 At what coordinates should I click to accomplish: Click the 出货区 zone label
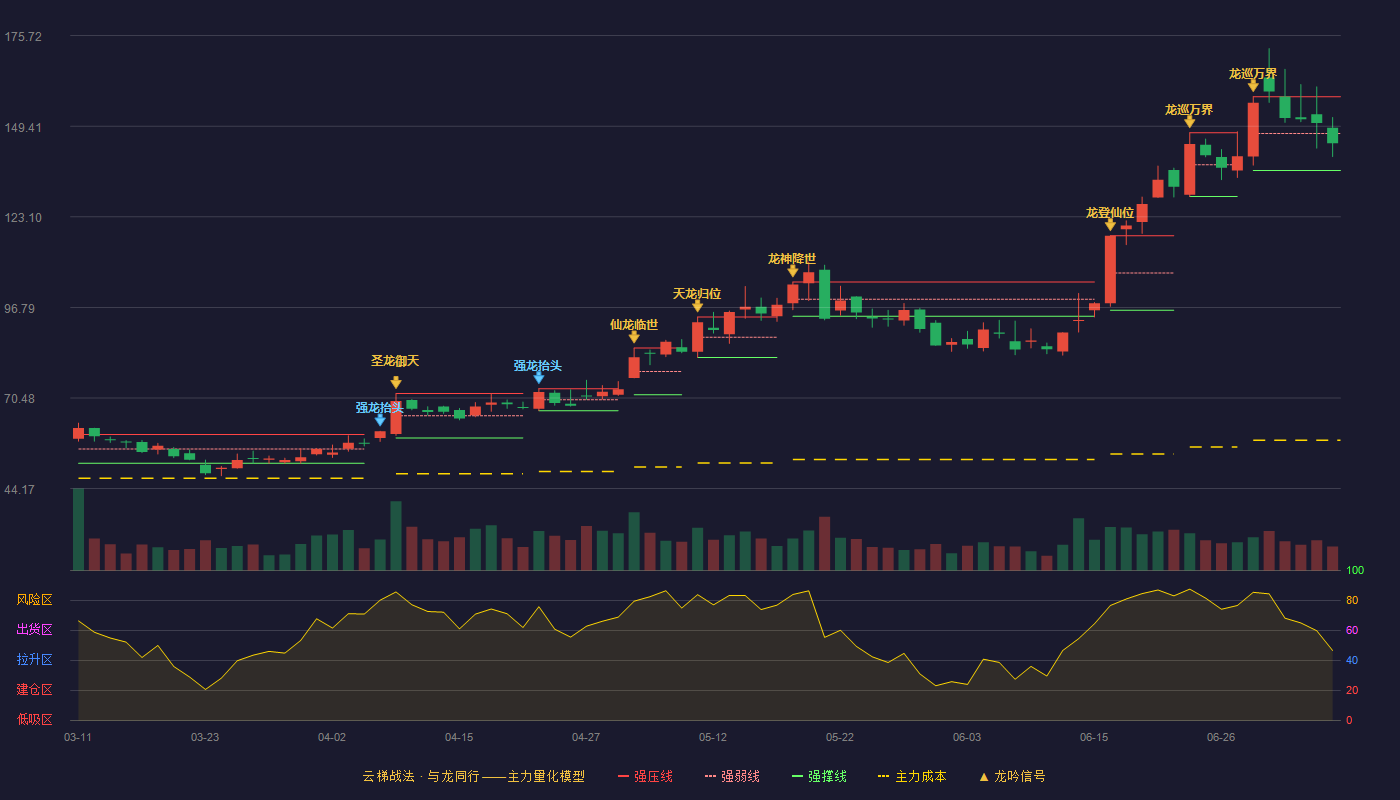[34, 630]
